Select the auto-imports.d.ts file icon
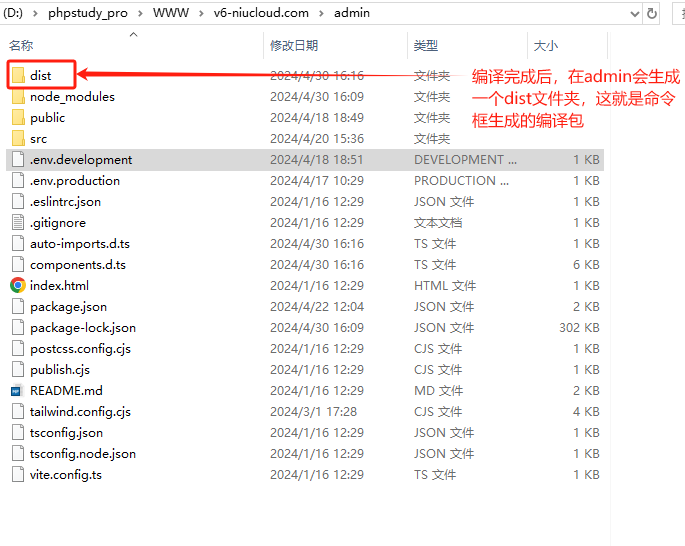Screen dimensions: 685x546 pos(18,244)
